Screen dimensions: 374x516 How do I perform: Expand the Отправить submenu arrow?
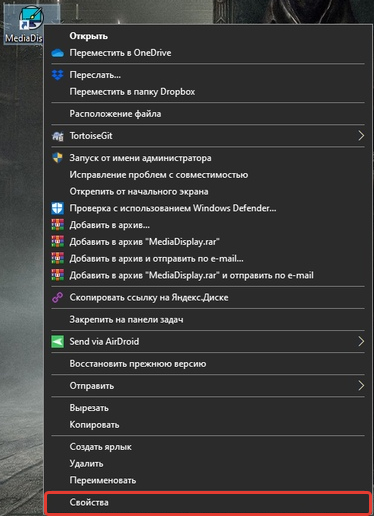(361, 386)
